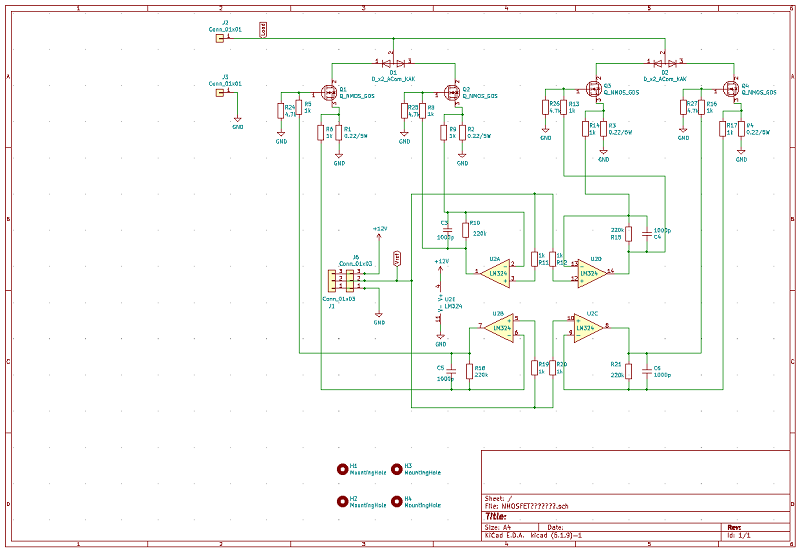Click the U2D LM324 op-amp symbol
The image size is (800, 553).
point(590,272)
